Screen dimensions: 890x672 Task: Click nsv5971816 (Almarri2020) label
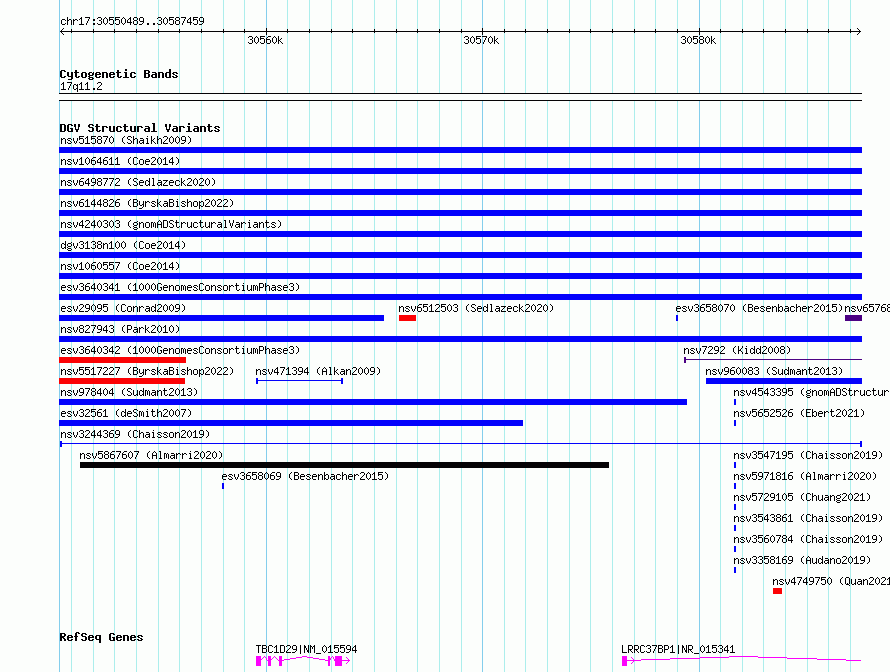[x=805, y=476]
